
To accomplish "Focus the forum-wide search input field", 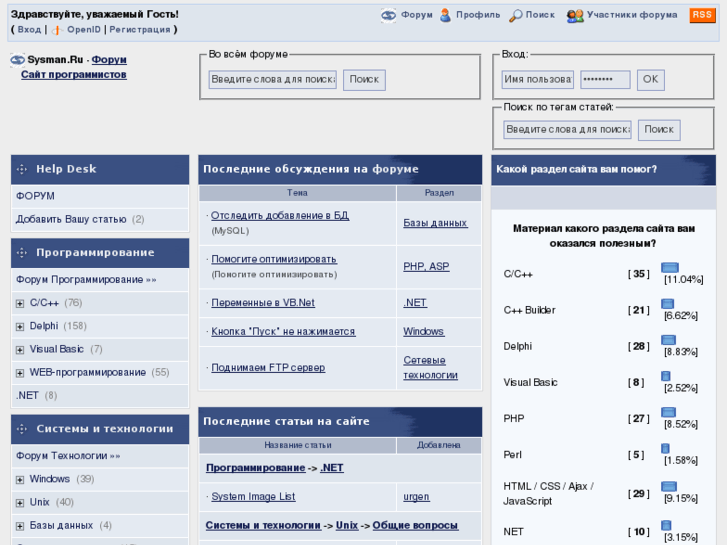I will point(272,80).
